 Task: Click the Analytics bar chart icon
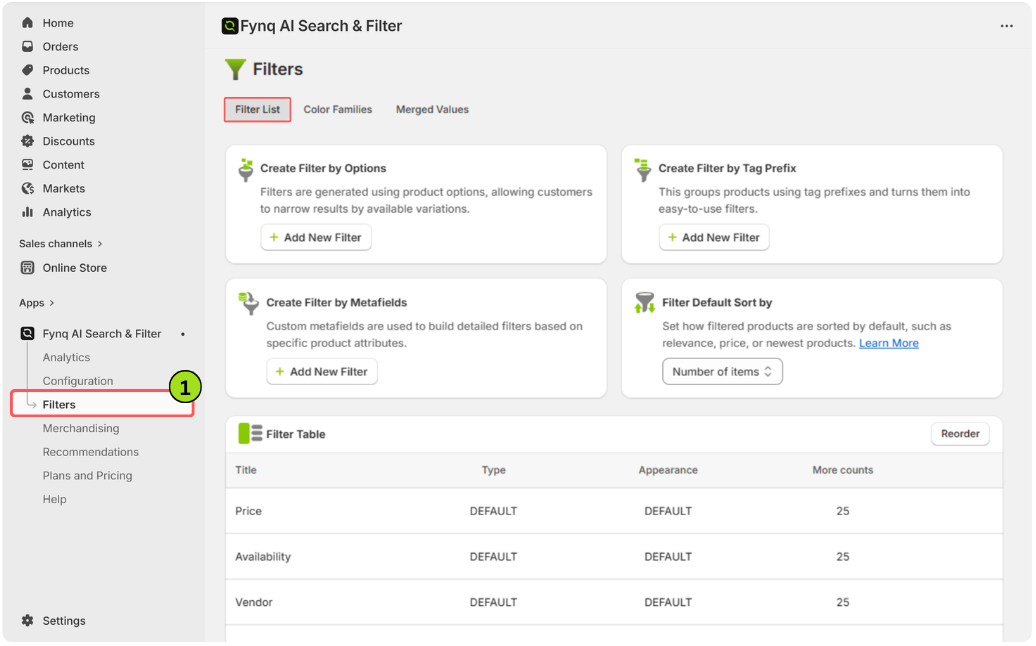click(x=27, y=213)
